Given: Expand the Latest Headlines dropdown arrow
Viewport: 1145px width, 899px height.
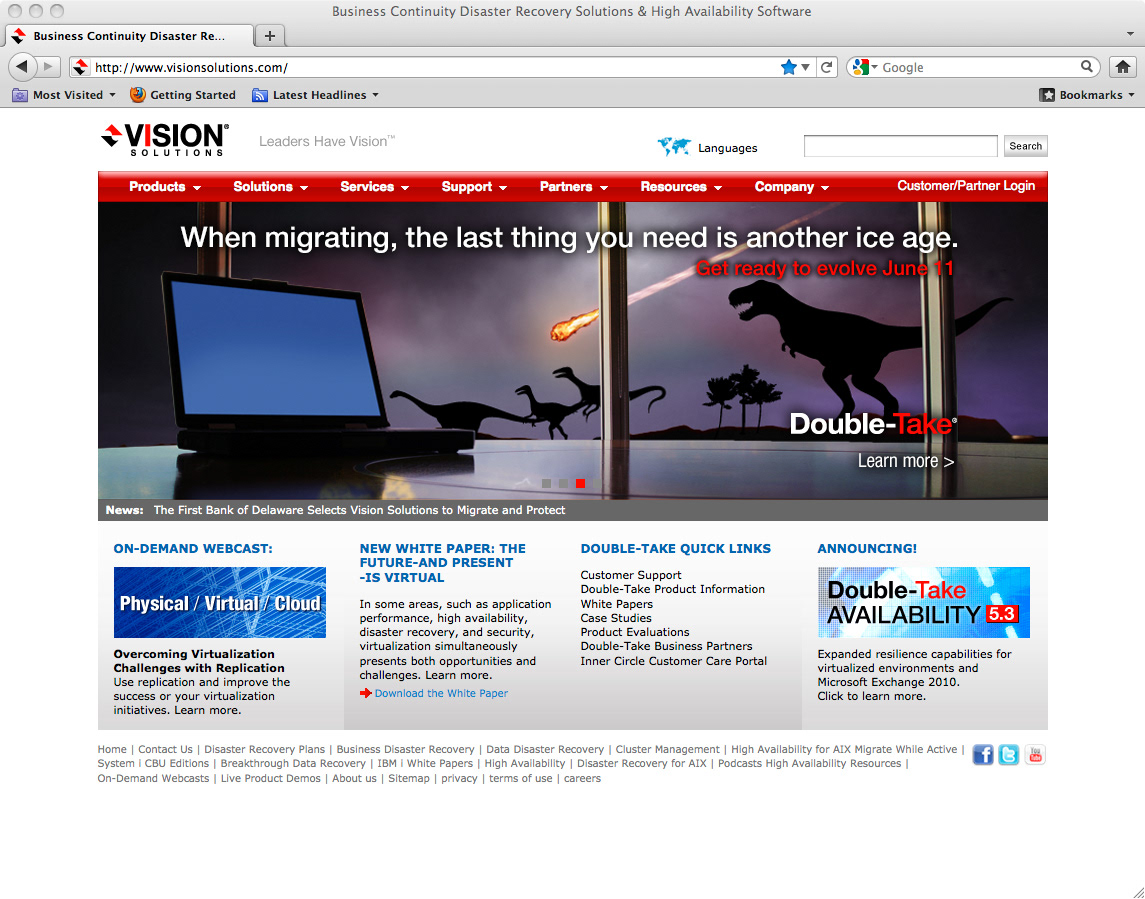Looking at the screenshot, I should point(375,95).
